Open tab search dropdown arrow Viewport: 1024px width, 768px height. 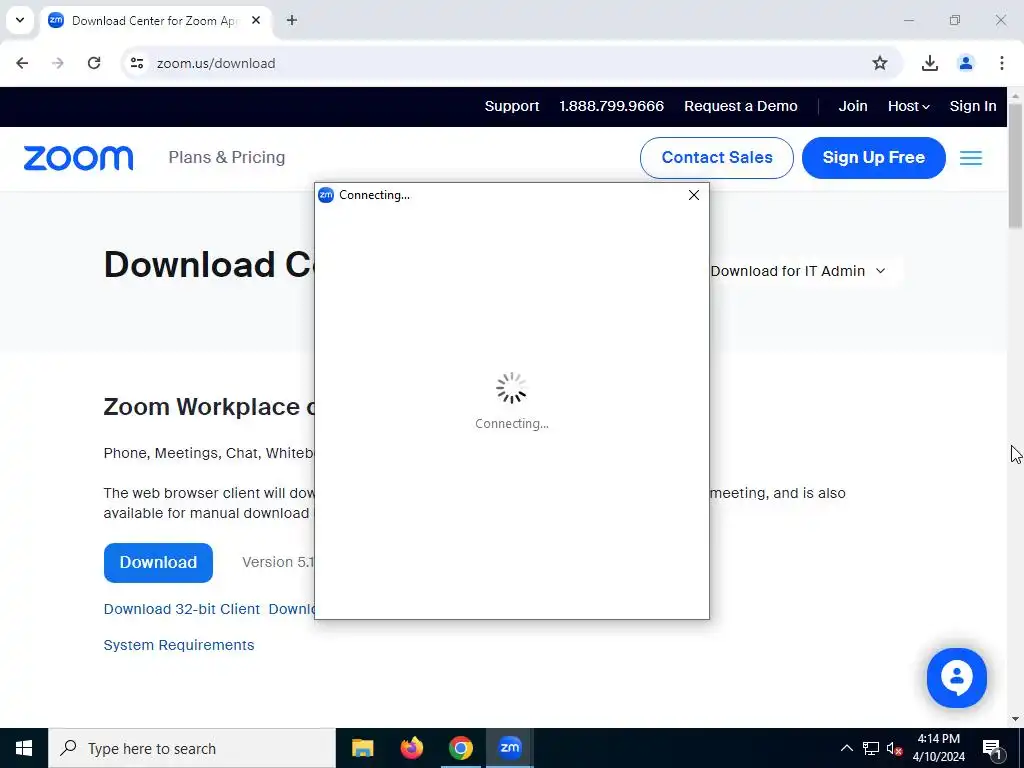click(x=20, y=20)
